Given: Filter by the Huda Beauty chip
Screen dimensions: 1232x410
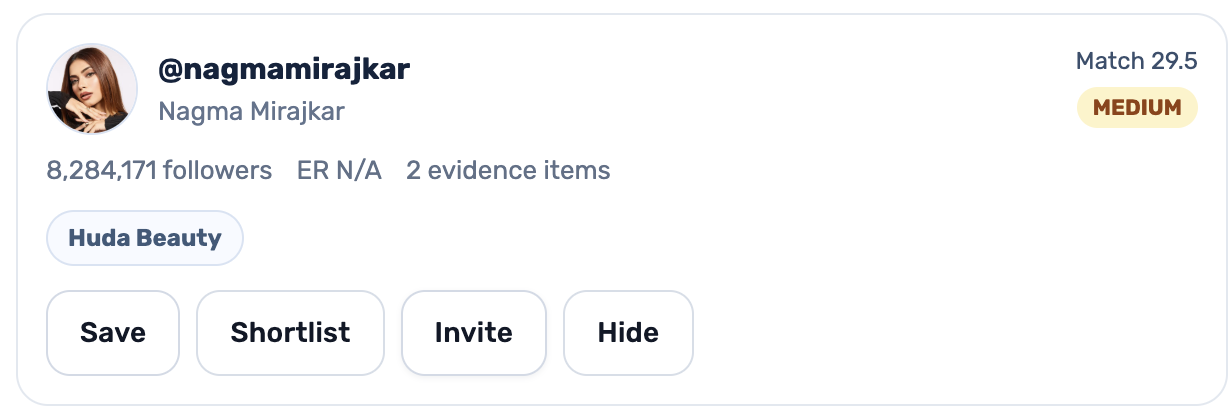Looking at the screenshot, I should [x=145, y=238].
